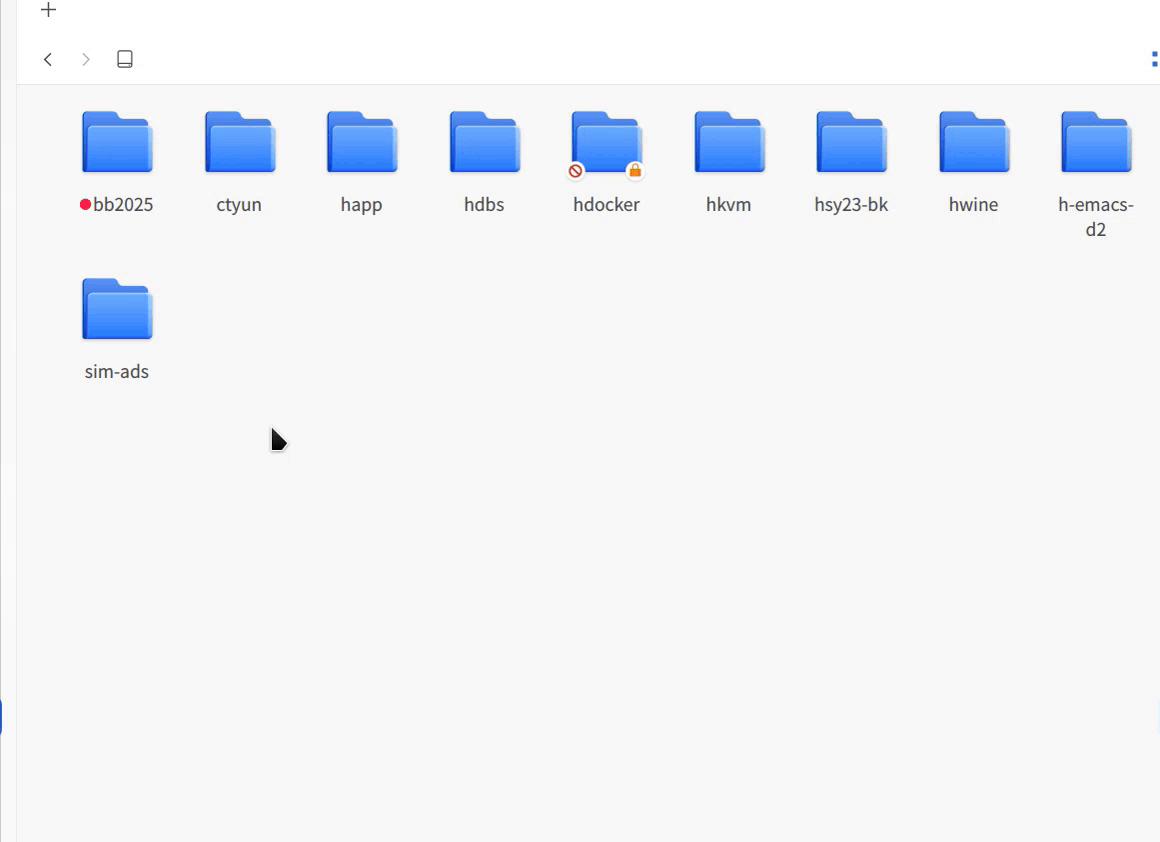Click the no-access emblem on hdocker

[x=576, y=171]
